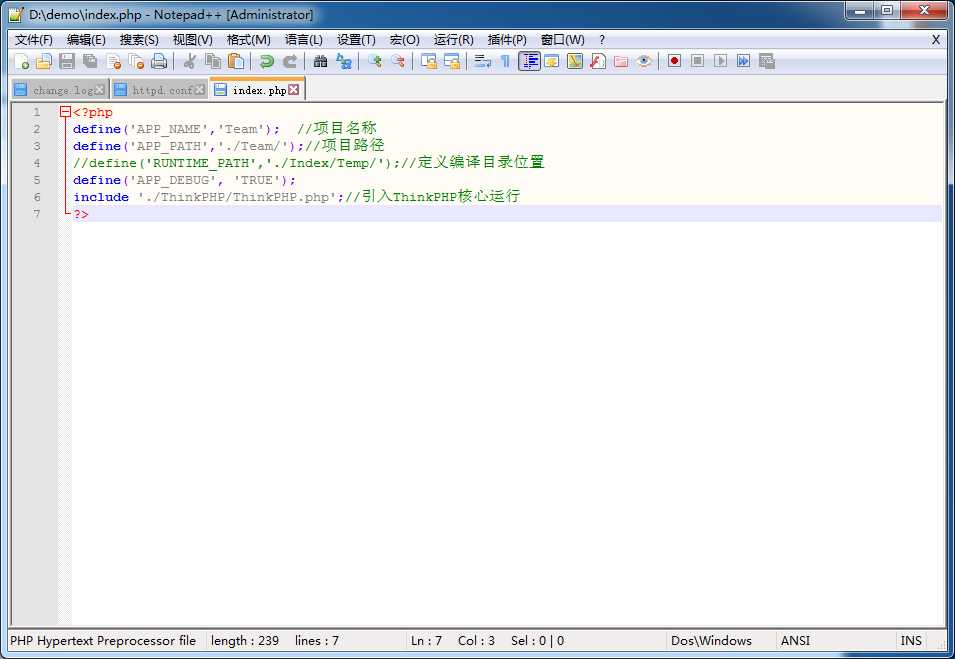Save the current recorded macro icon
The width and height of the screenshot is (955, 659).
pos(767,61)
